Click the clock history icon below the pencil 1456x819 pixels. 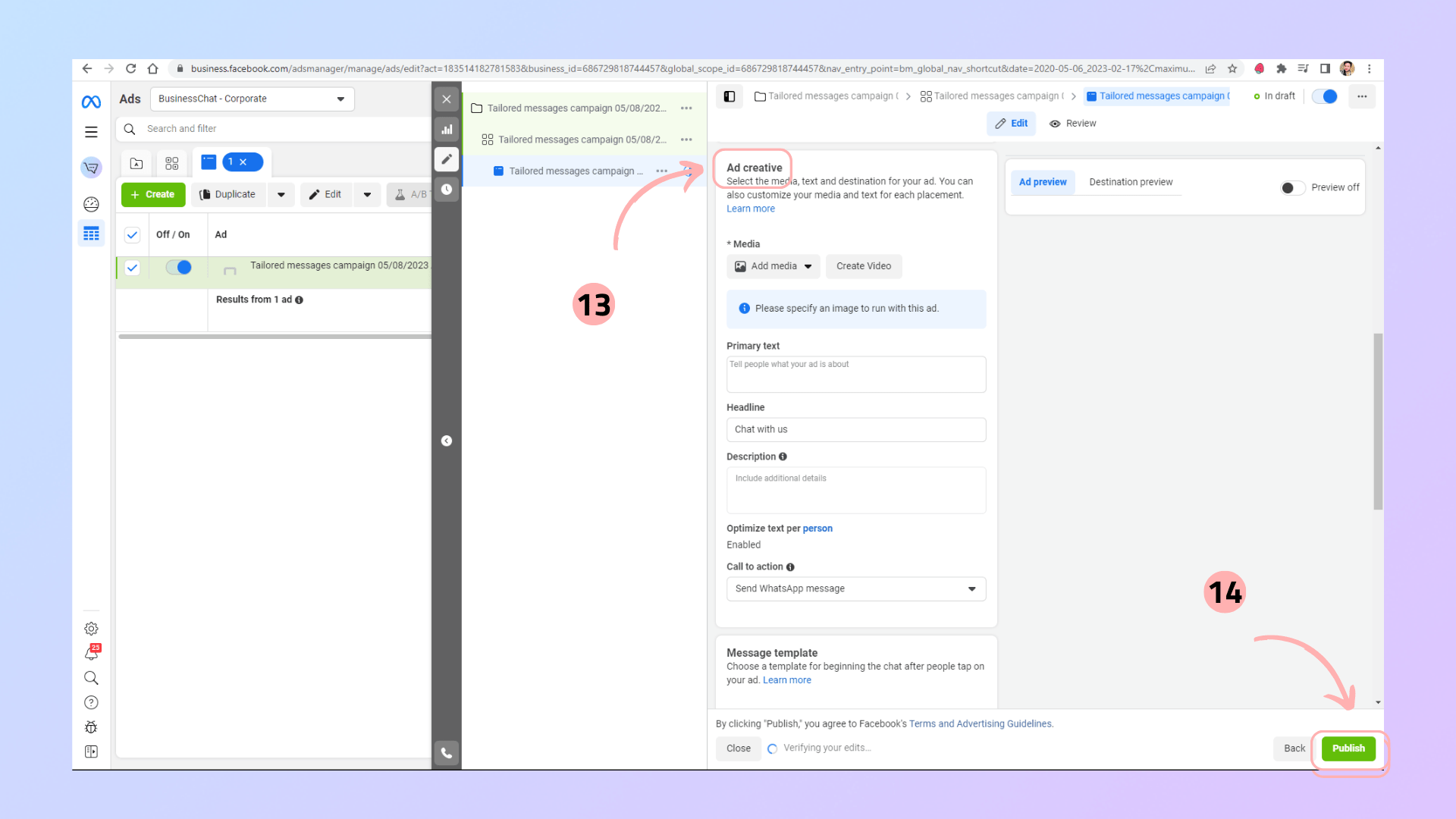coord(447,190)
